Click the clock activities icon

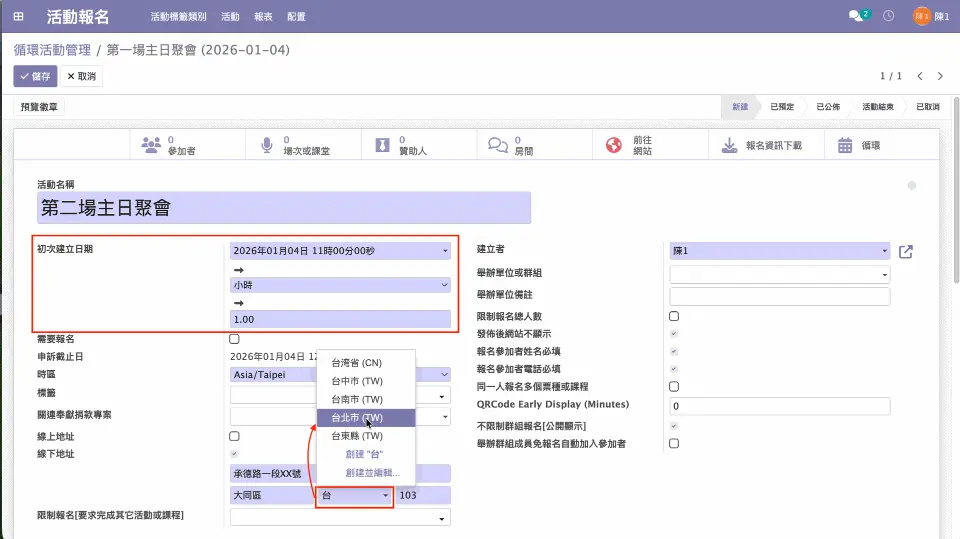click(x=888, y=16)
